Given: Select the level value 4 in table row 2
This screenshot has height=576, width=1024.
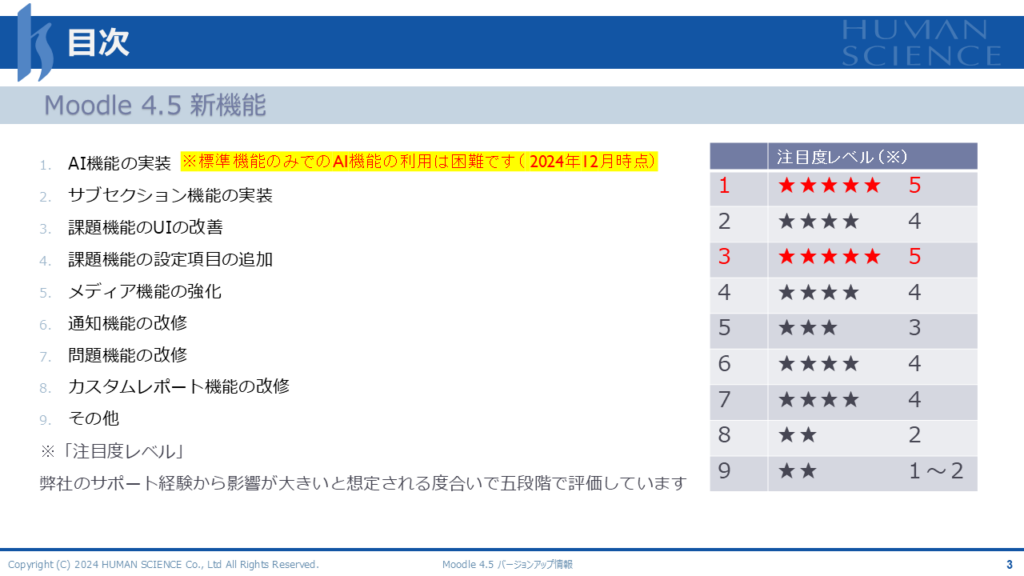Looking at the screenshot, I should [x=914, y=221].
